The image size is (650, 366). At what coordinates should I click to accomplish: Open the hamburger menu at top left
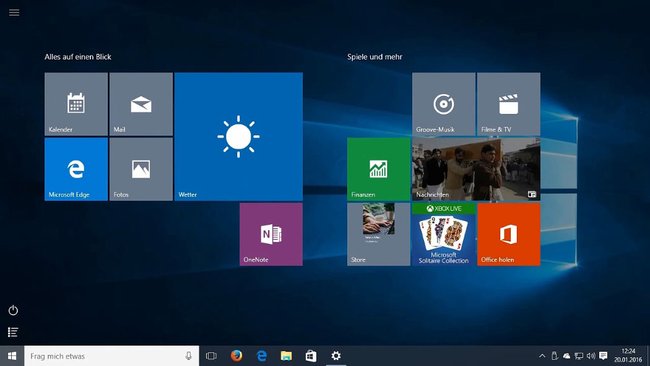pos(14,12)
